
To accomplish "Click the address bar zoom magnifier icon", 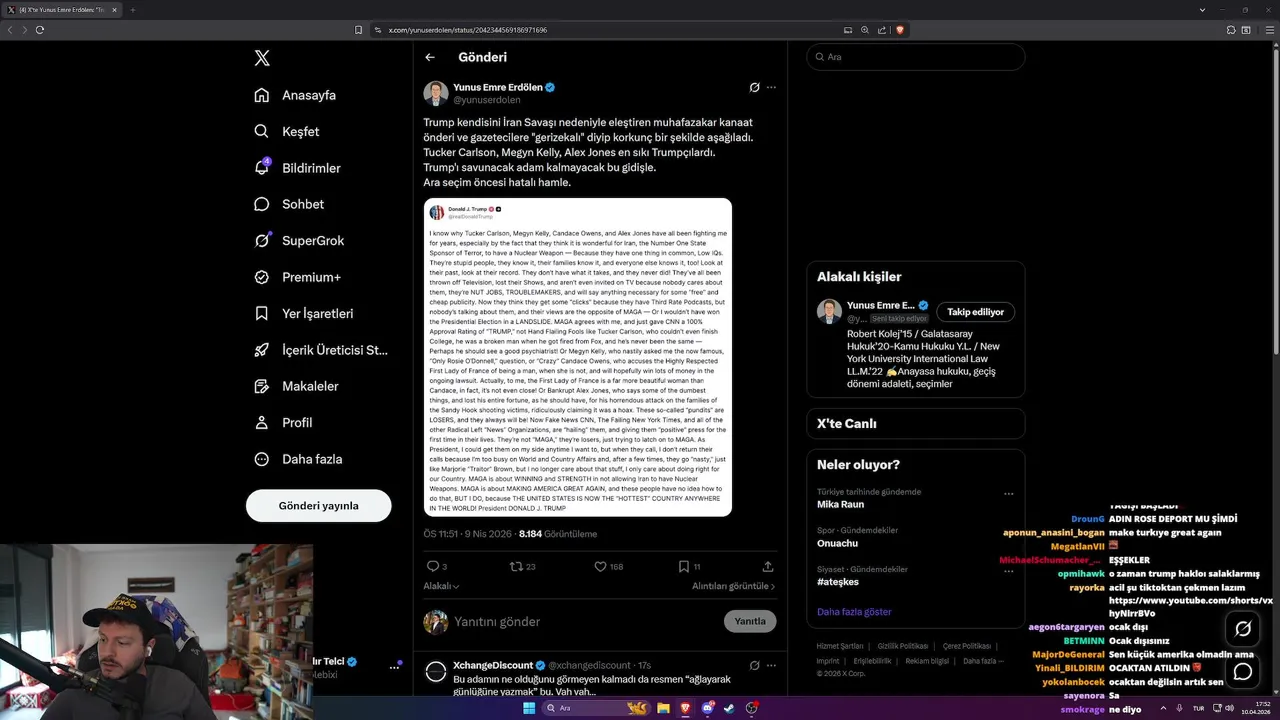I will [x=865, y=30].
